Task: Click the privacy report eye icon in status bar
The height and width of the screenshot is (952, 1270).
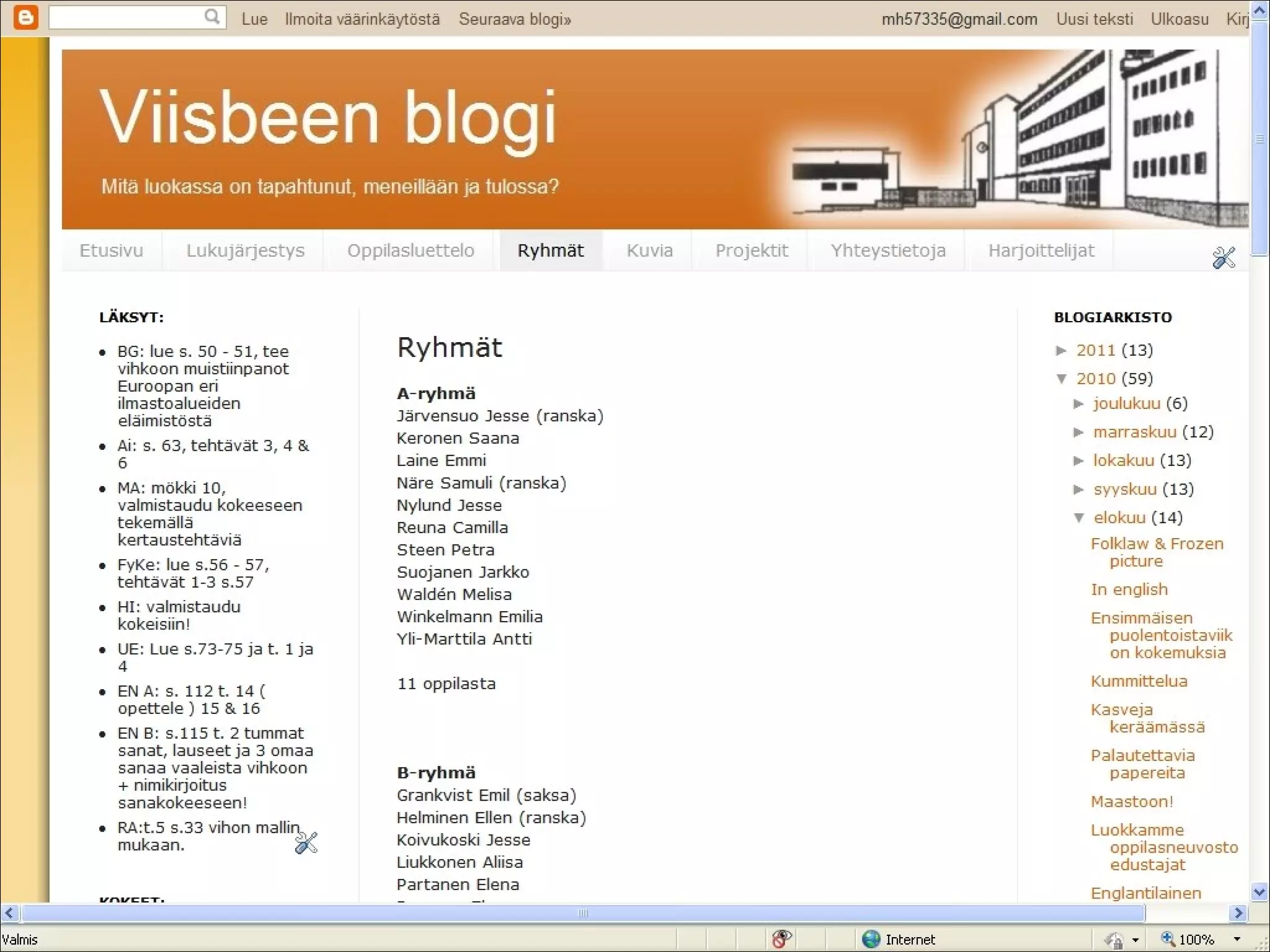Action: pos(781,939)
